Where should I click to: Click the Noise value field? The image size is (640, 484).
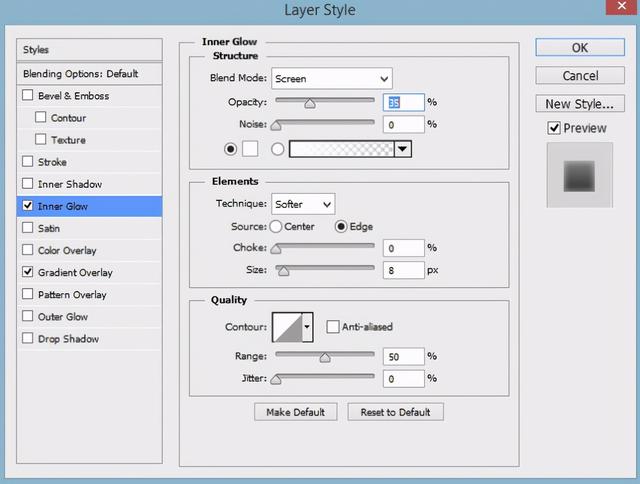click(404, 124)
